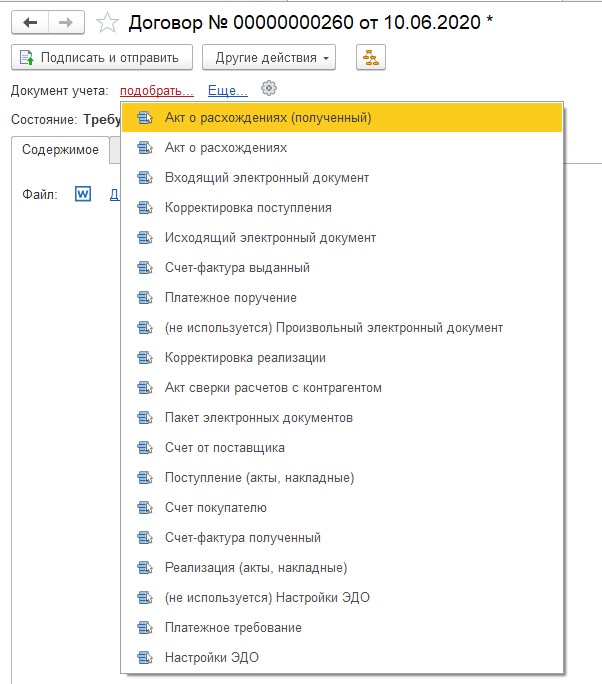
Task: Select Счет-фактура полученный
Action: point(342,537)
